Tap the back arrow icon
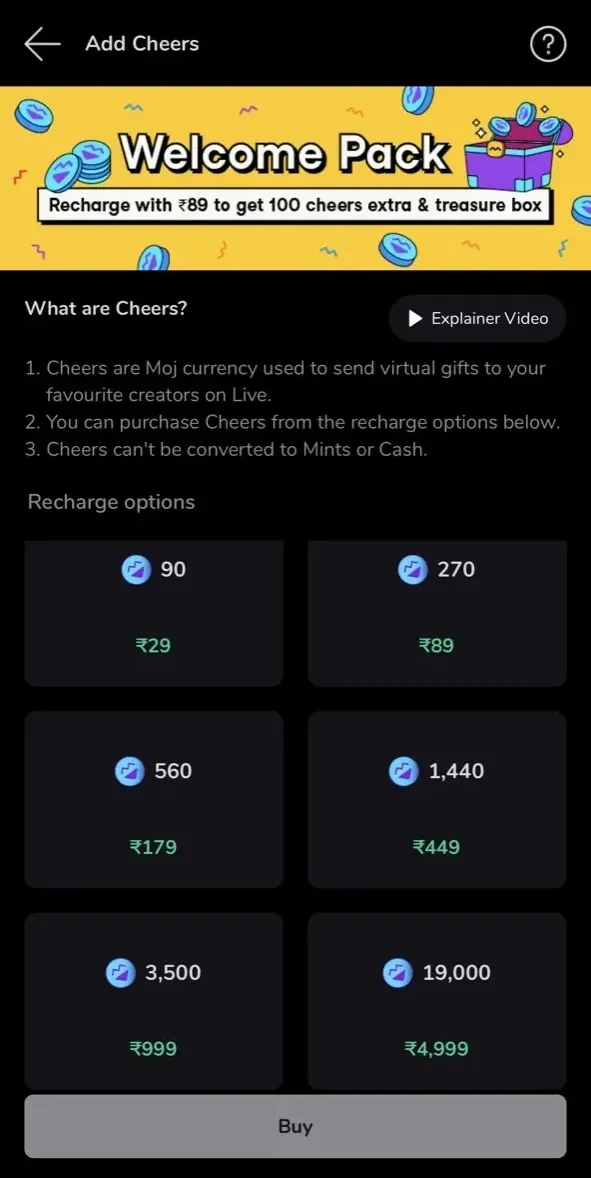The height and width of the screenshot is (1178, 591). click(42, 44)
